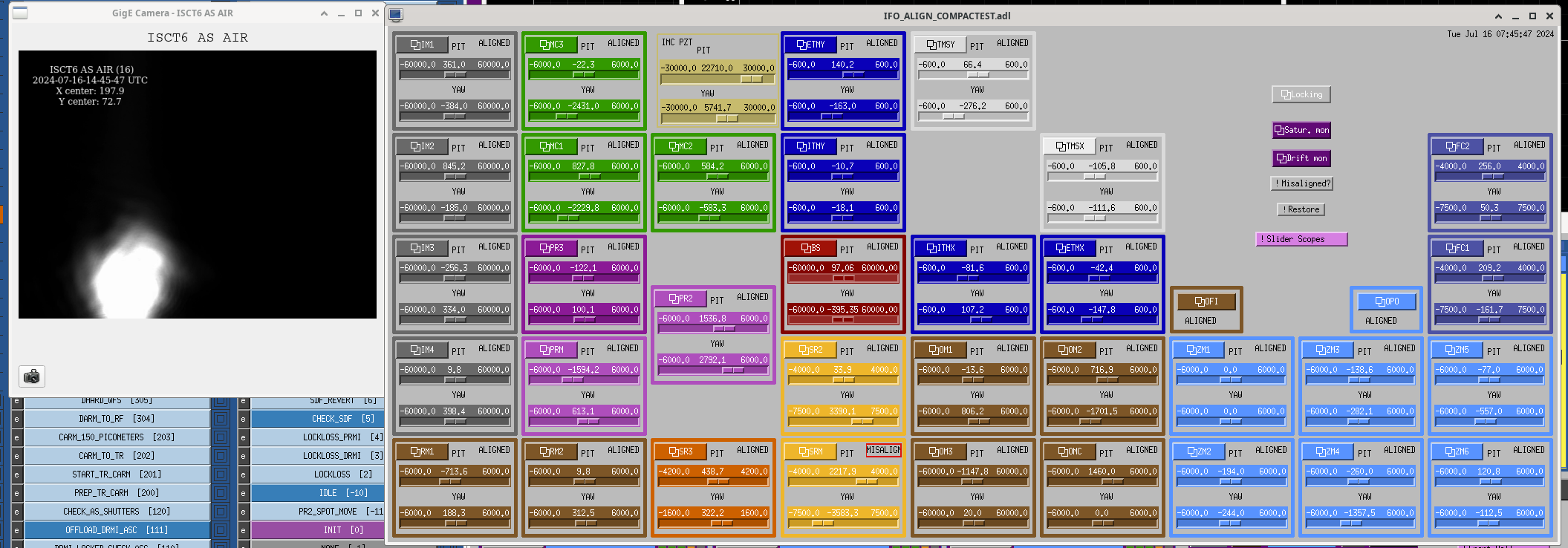
Task: Open the RM1 related display button
Action: click(422, 451)
